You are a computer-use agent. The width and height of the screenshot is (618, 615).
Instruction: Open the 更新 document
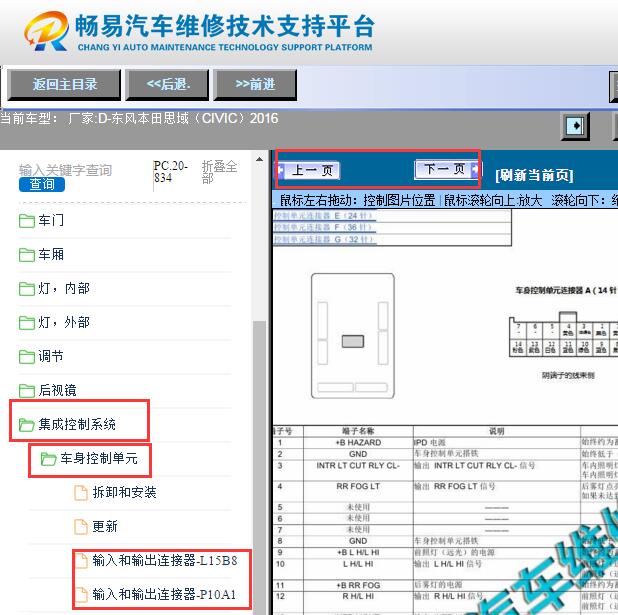pyautogui.click(x=105, y=526)
